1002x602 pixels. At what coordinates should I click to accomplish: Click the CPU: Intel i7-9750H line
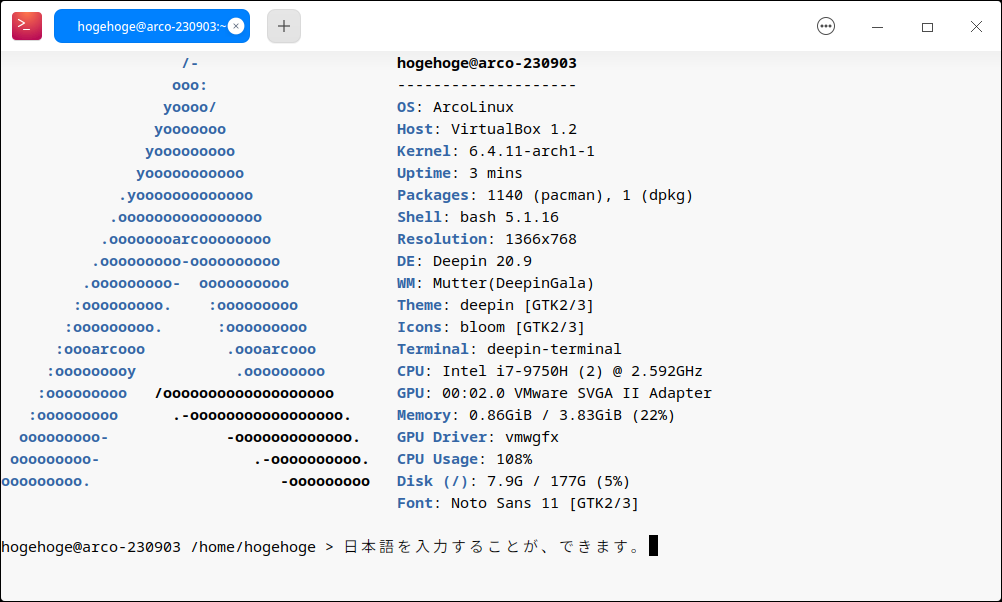pyautogui.click(x=550, y=371)
